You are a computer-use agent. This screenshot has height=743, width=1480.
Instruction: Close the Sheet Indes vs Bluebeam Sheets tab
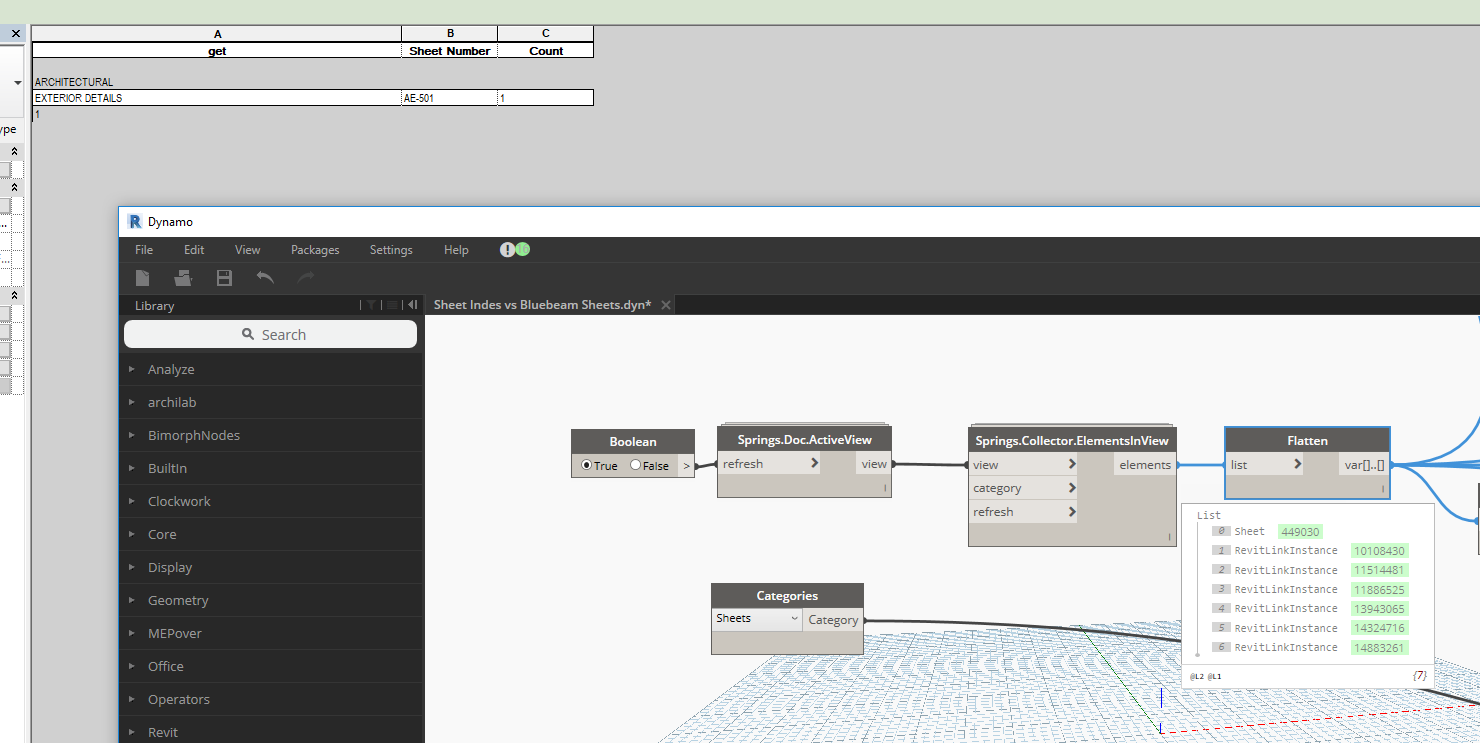[x=666, y=305]
